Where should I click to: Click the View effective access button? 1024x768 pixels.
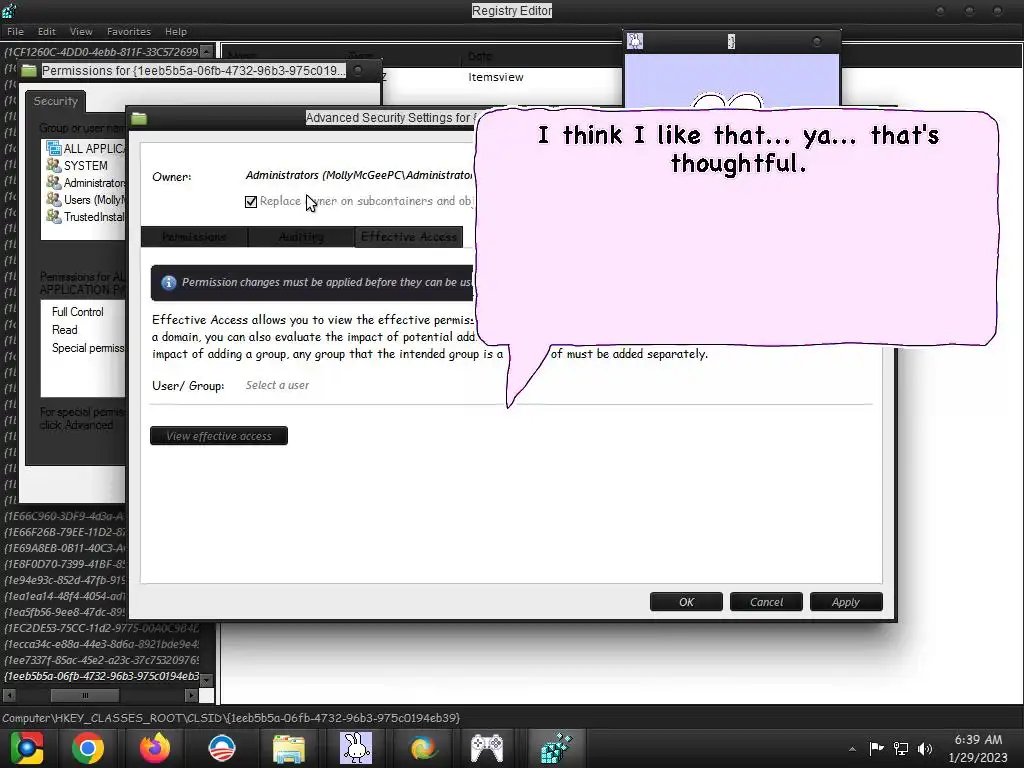(219, 436)
